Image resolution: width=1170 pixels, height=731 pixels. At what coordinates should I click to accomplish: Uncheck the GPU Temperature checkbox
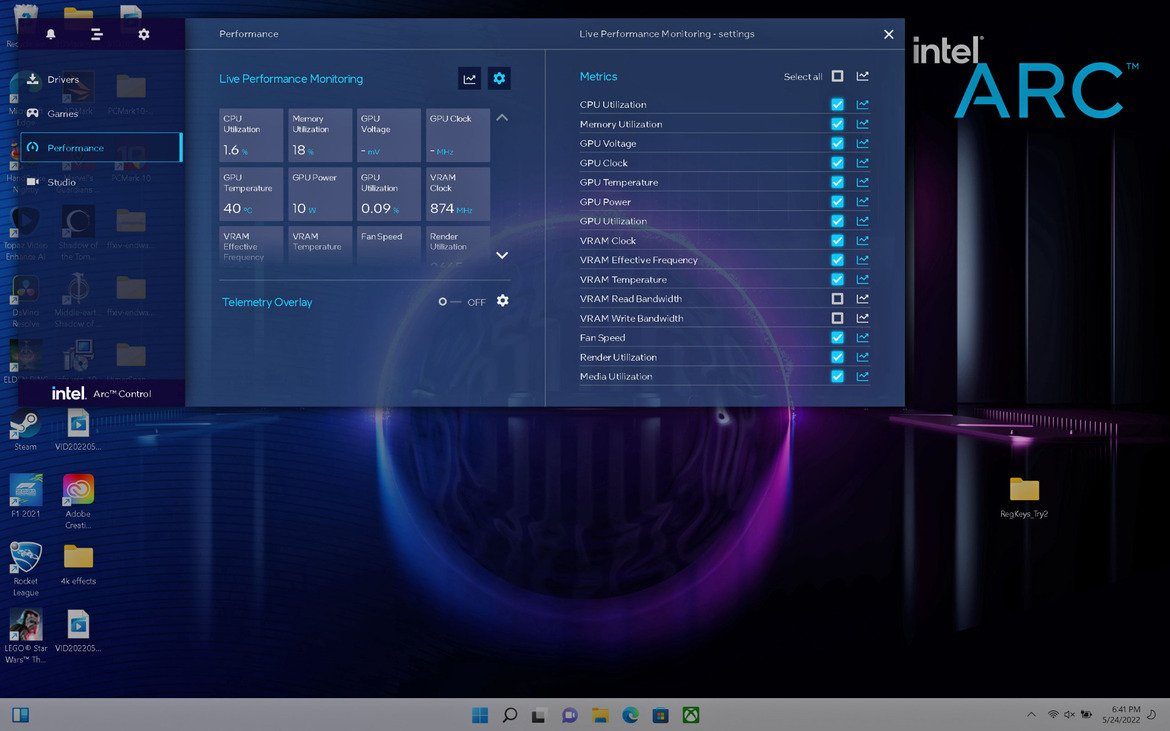pyautogui.click(x=837, y=182)
